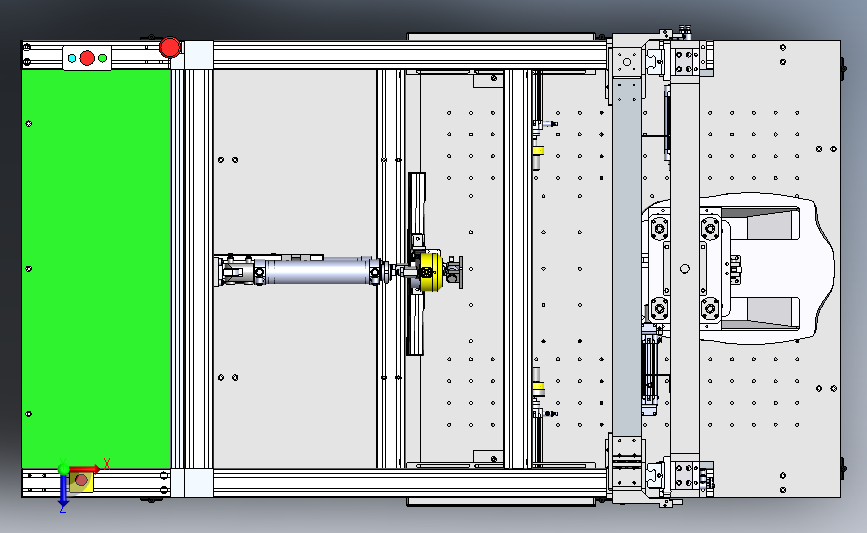The image size is (867, 533).
Task: Pick the lower-right bearing mount of seat fixture
Action: click(x=711, y=309)
